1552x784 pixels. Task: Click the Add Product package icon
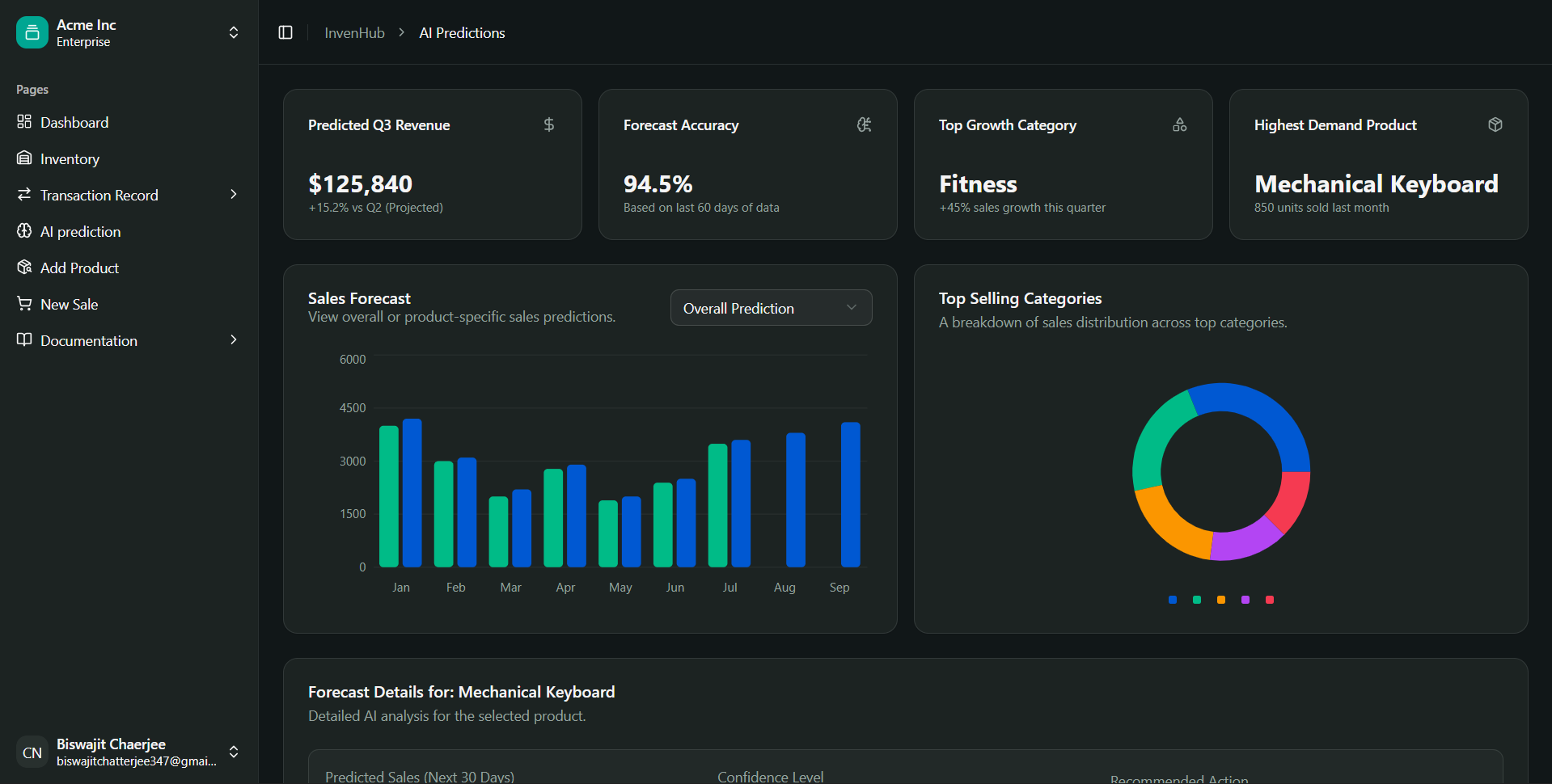pos(24,268)
